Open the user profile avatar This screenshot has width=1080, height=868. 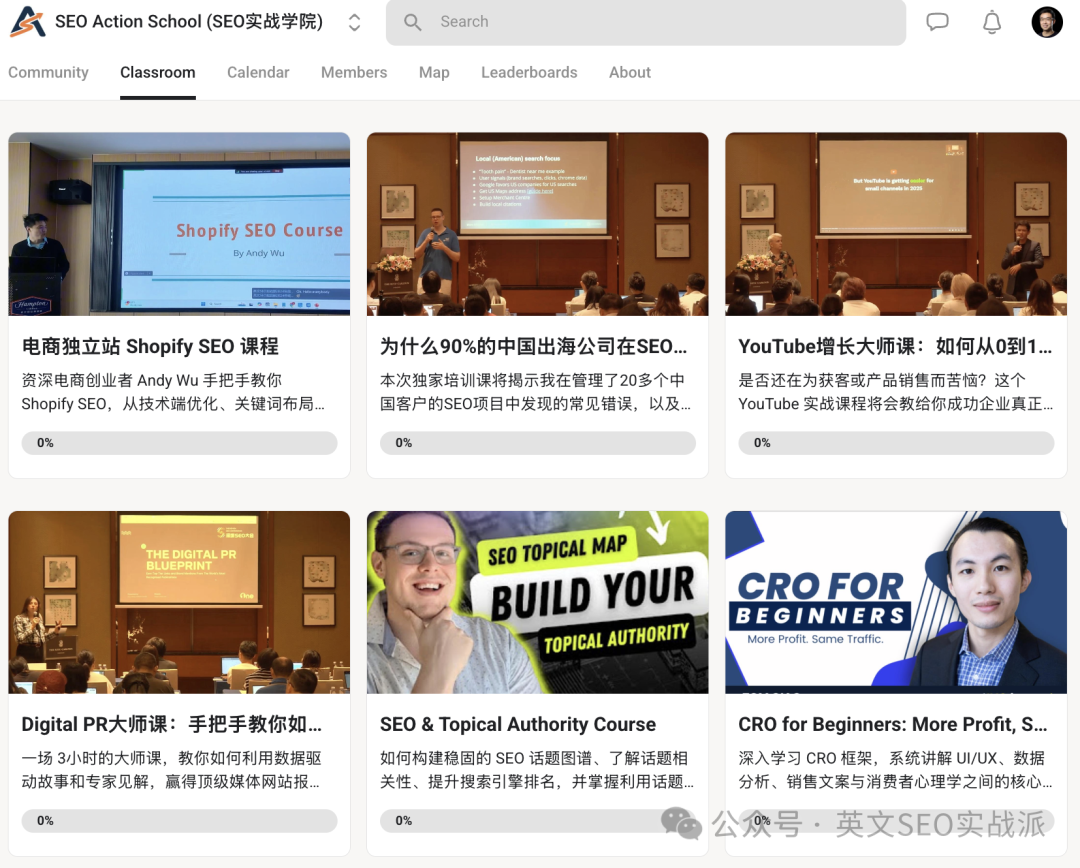point(1046,22)
